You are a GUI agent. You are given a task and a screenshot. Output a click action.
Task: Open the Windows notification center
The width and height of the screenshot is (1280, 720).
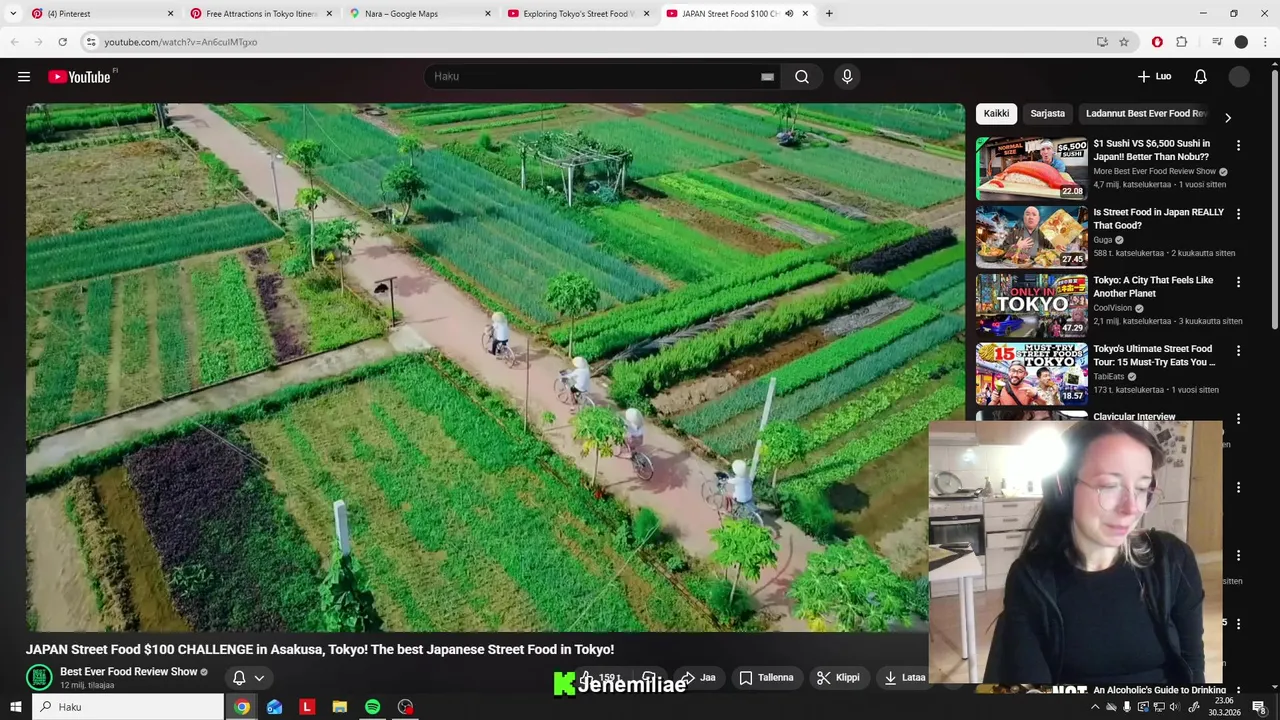pos(1259,707)
